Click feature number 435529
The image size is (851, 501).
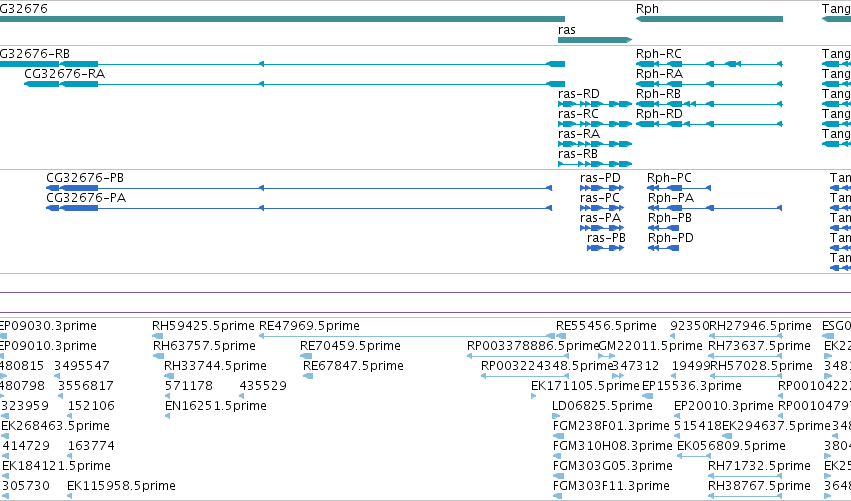point(263,386)
